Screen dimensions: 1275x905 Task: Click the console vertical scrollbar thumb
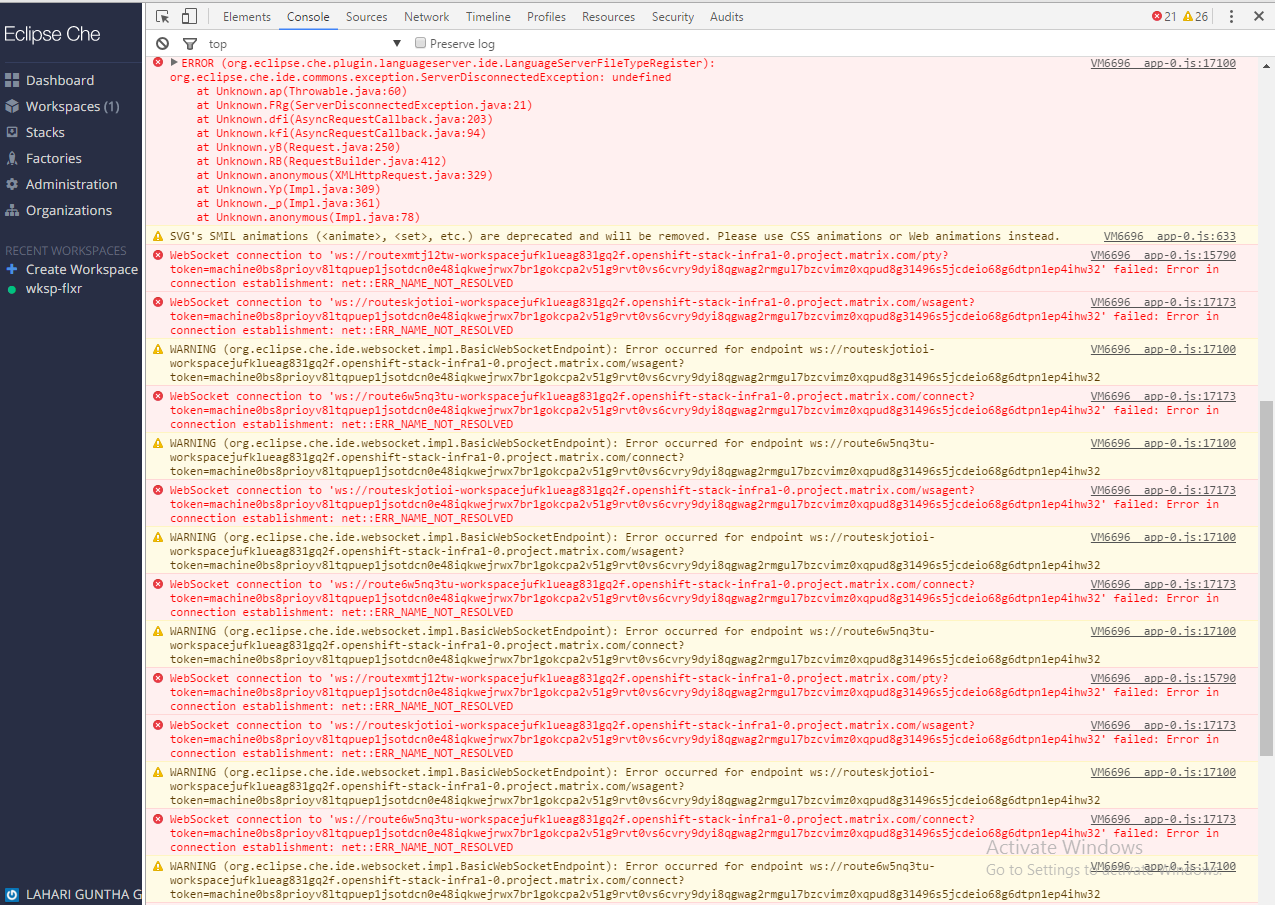tap(1266, 577)
